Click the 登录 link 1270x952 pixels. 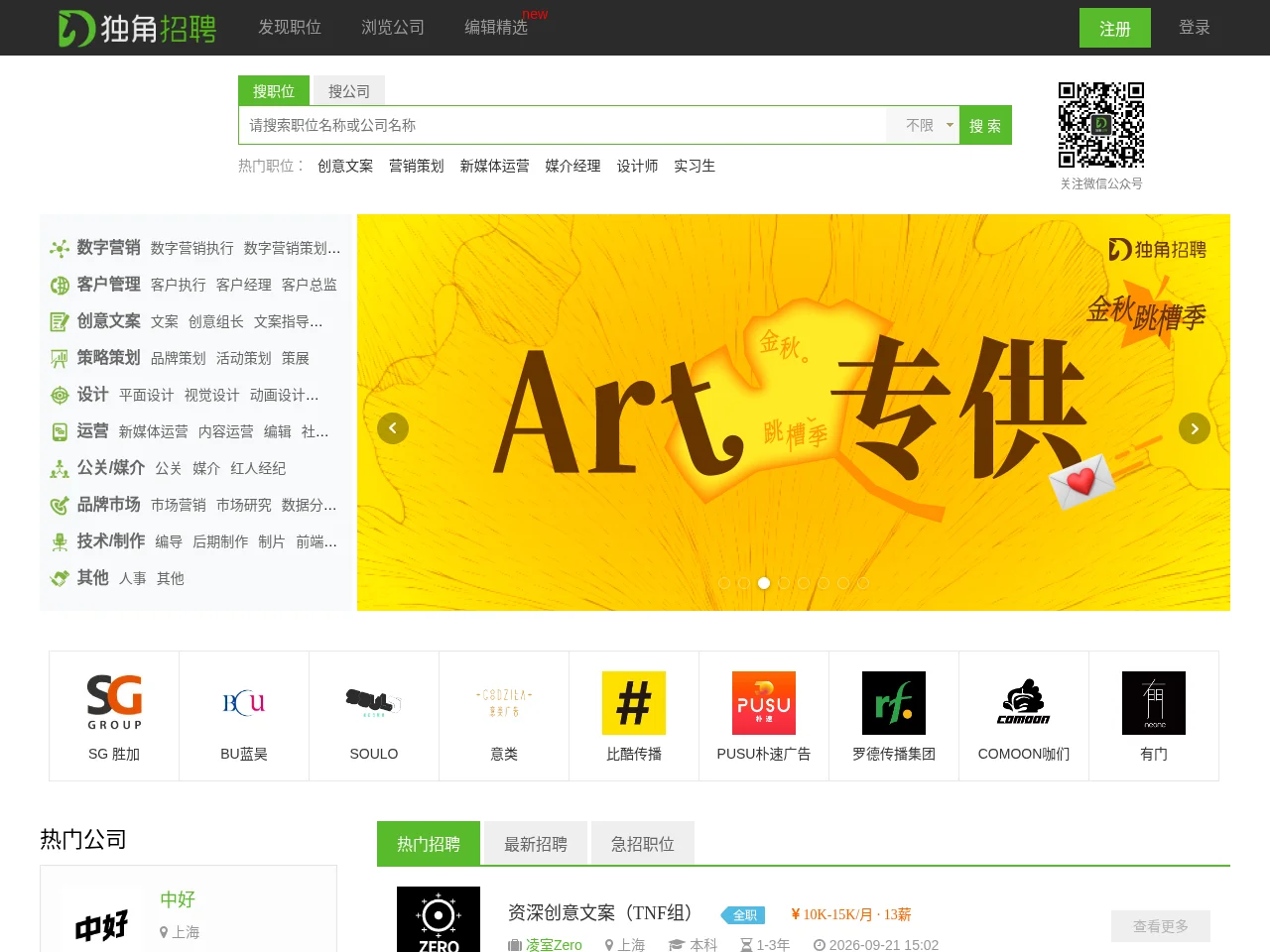[x=1195, y=28]
